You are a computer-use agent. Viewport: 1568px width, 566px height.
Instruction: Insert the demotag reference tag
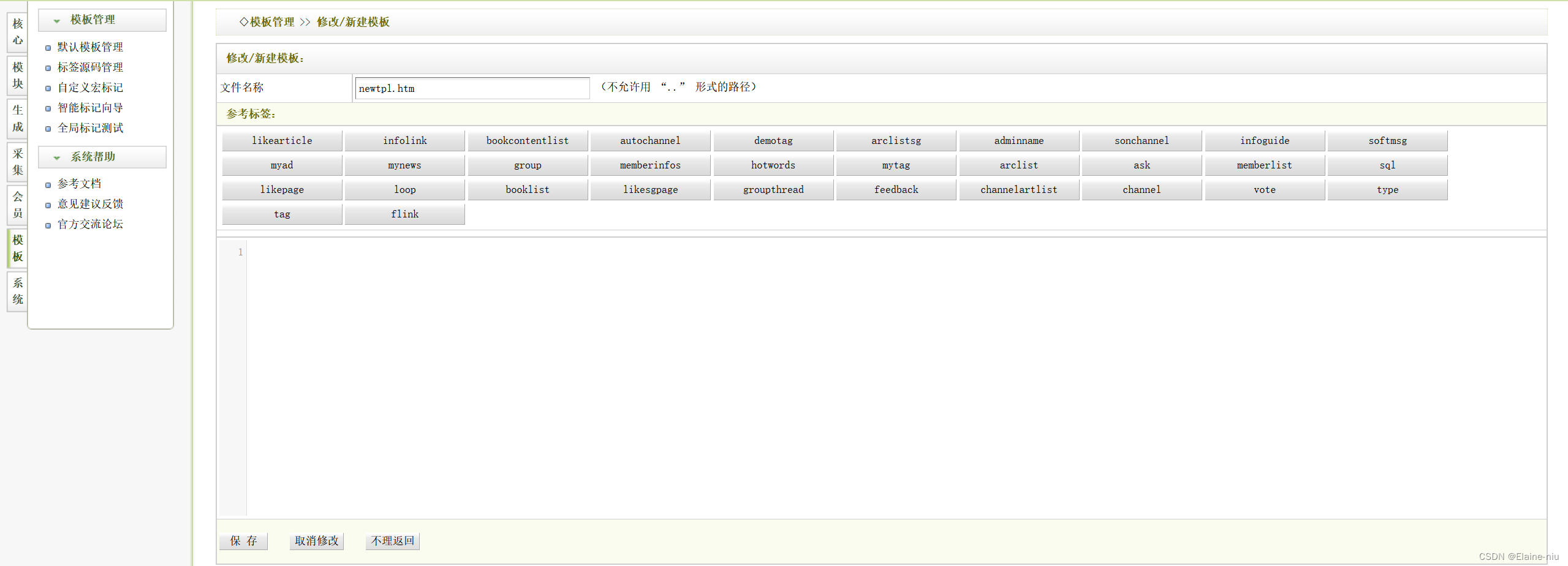pyautogui.click(x=773, y=141)
